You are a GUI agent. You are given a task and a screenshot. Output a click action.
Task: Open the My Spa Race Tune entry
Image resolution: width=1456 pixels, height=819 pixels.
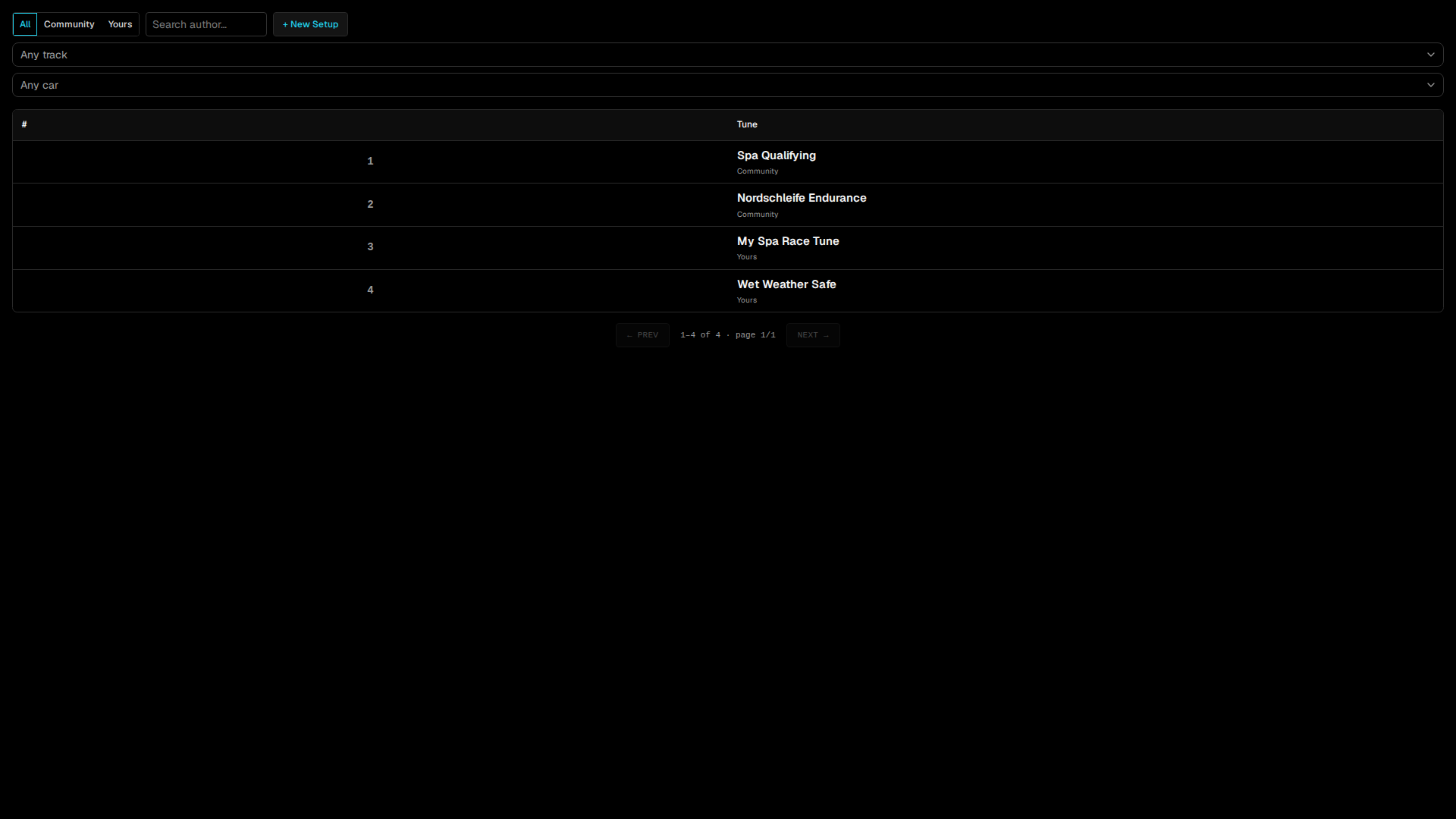coord(788,241)
